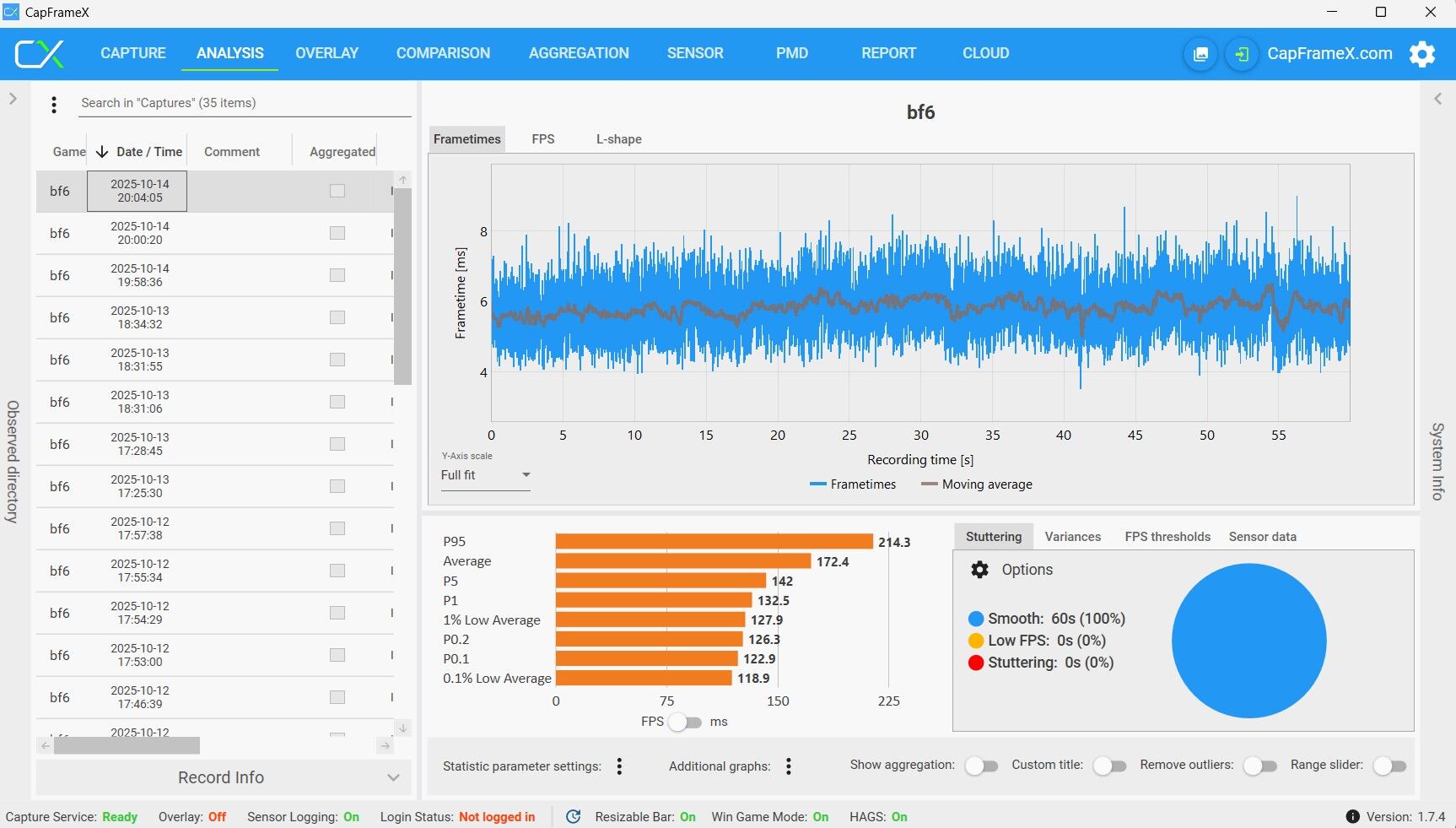The image size is (1456, 828).
Task: Open settings with the gear icon
Action: tap(1422, 54)
